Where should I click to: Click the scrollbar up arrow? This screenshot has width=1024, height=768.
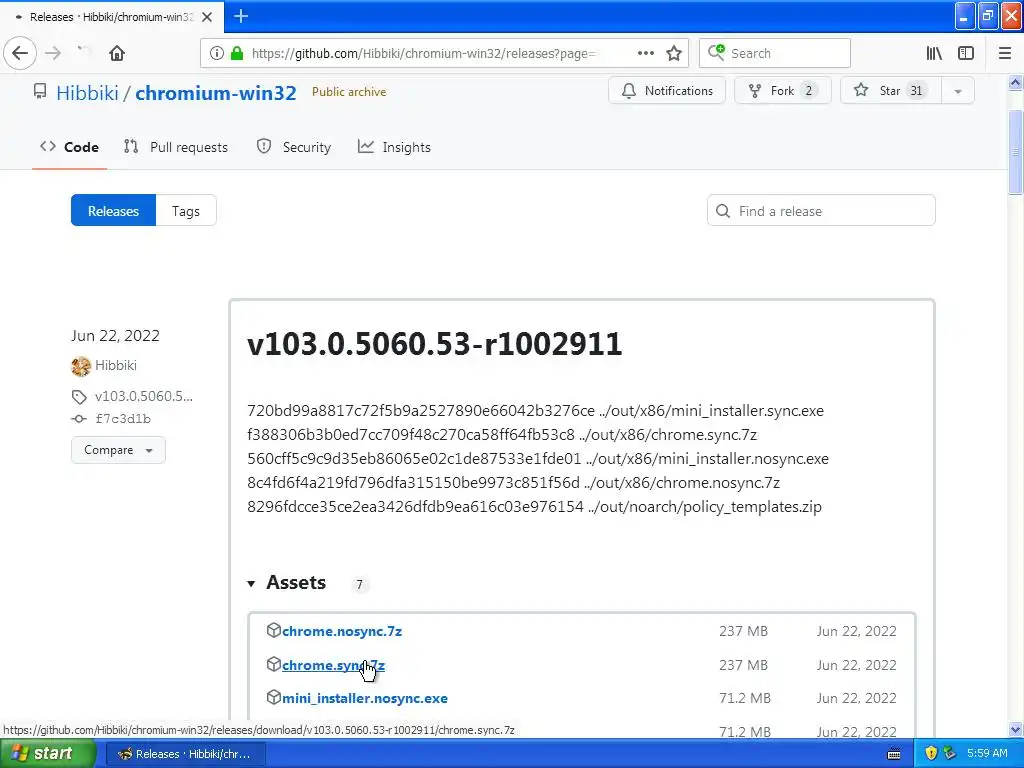click(x=1015, y=82)
